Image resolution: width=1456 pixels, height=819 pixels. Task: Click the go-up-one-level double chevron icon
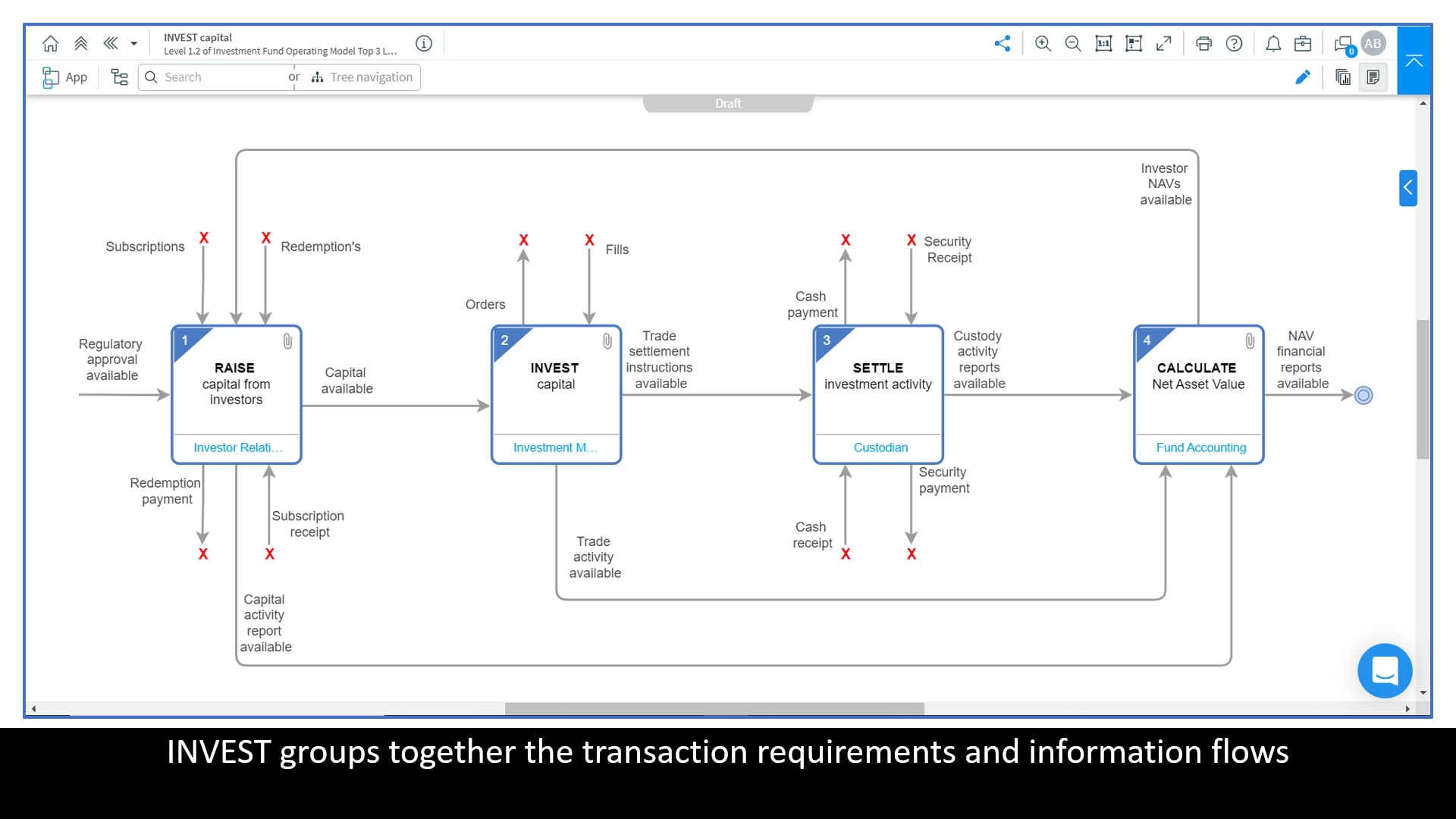click(x=81, y=43)
